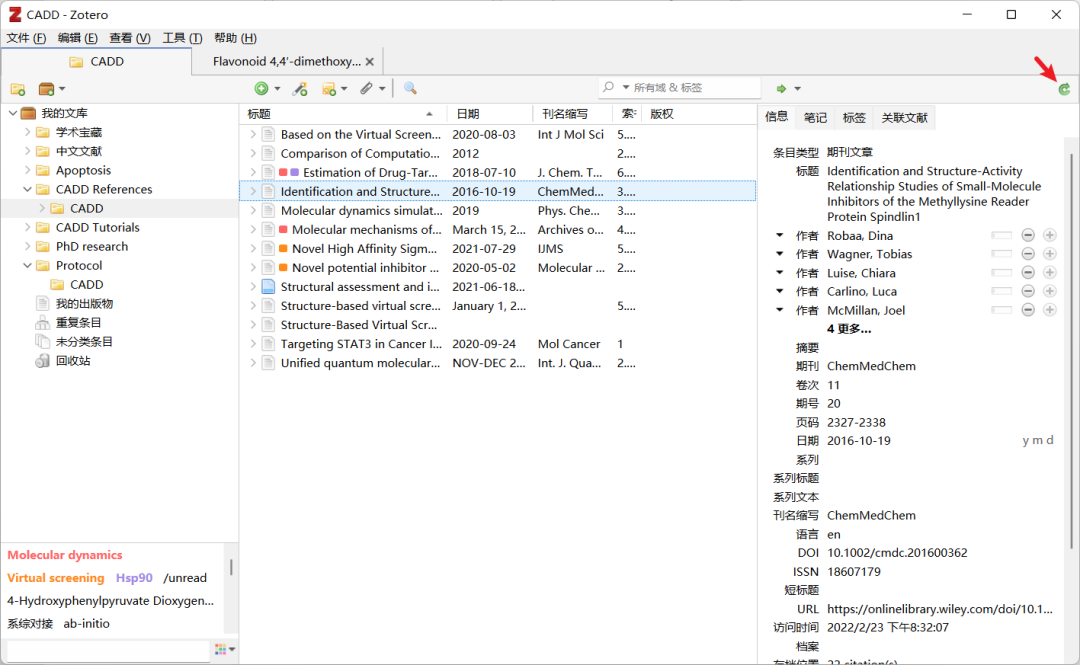
Task: Toggle name field mode for Wagner, Tobias
Action: pyautogui.click(x=1001, y=254)
